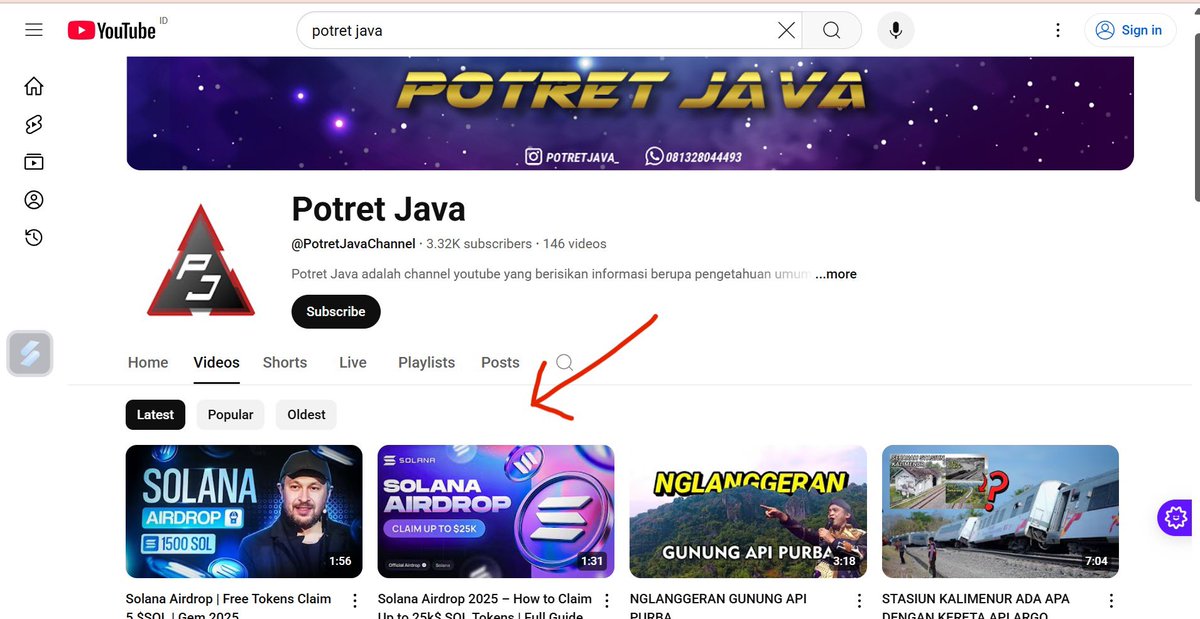Screen dimensions: 1200x619
Task: Expand channel description with ...more
Action: click(x=836, y=274)
